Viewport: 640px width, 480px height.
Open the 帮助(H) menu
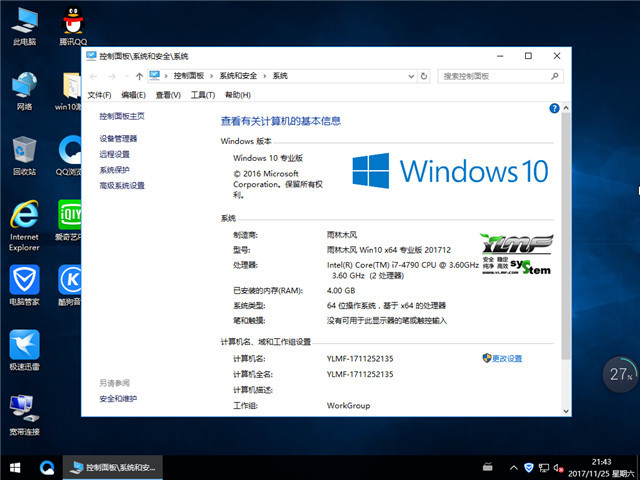point(238,95)
